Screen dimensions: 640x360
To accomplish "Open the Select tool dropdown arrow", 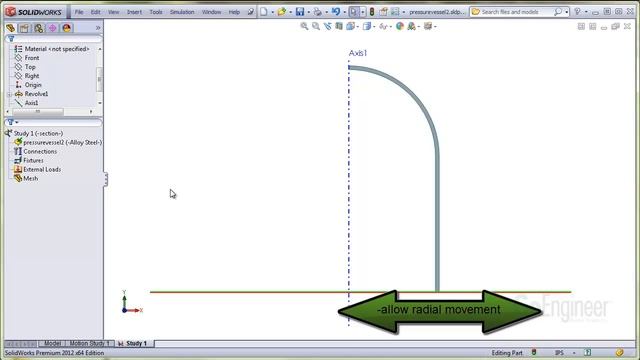I will tap(362, 12).
